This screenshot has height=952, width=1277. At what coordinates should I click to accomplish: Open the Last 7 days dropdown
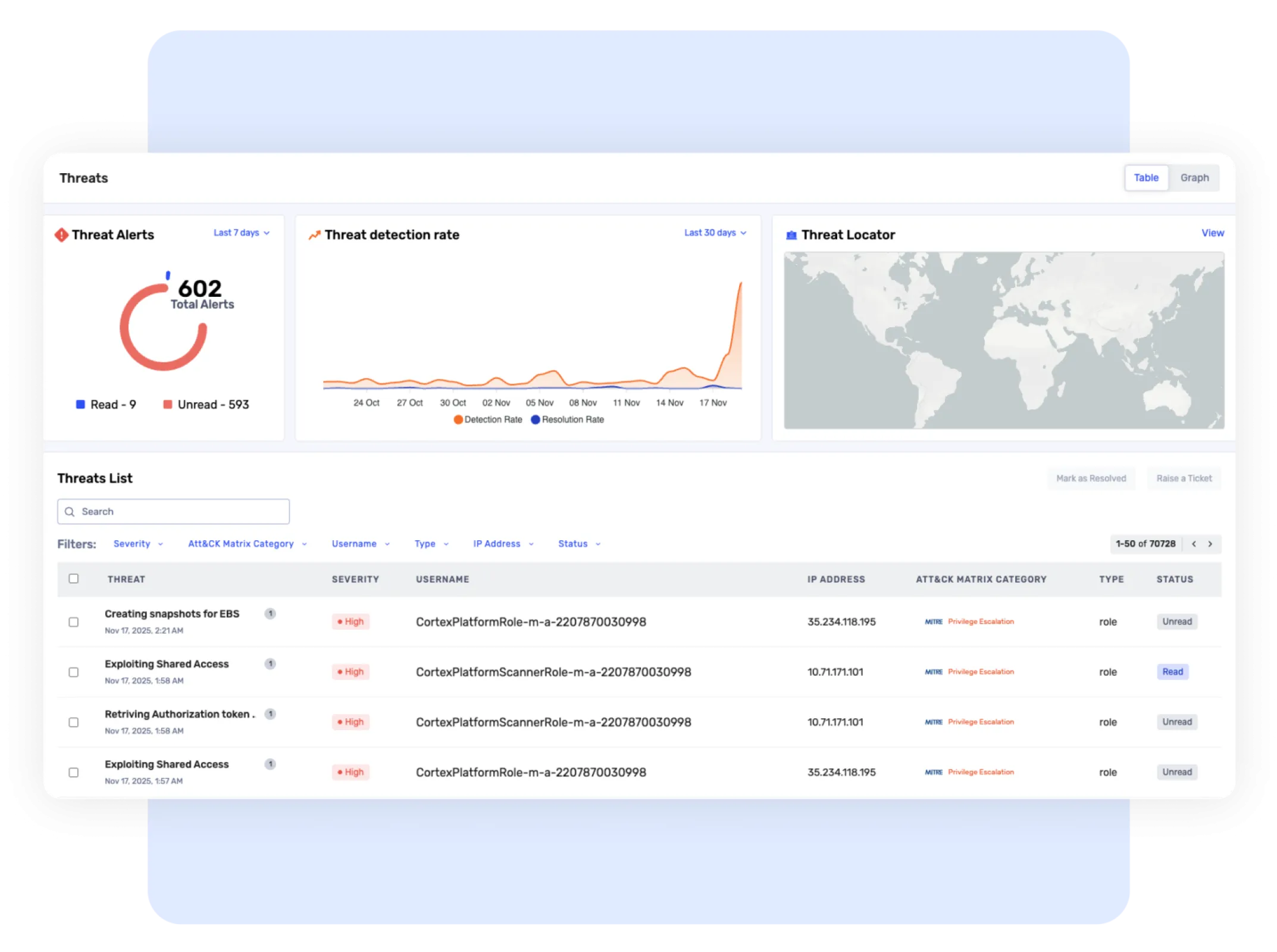[242, 233]
